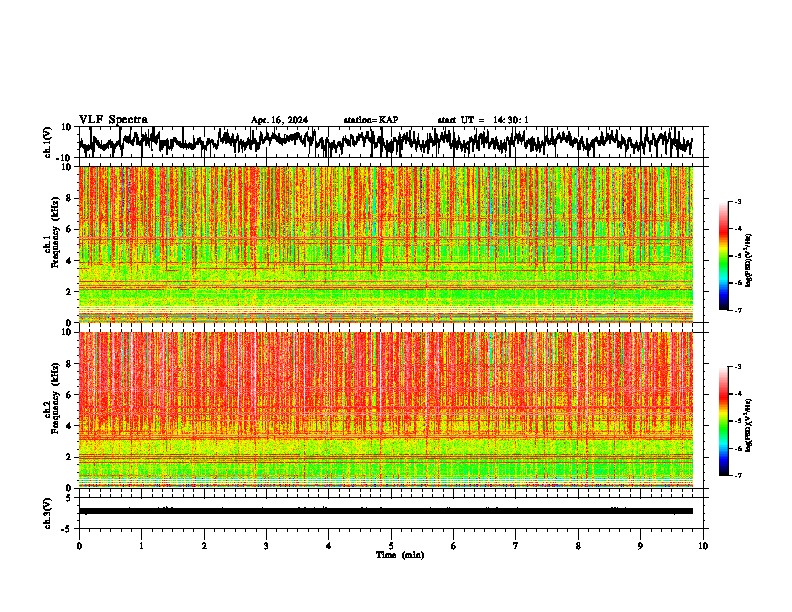Click the "4" kHz tick on ch.2 spectrogram

[70, 426]
